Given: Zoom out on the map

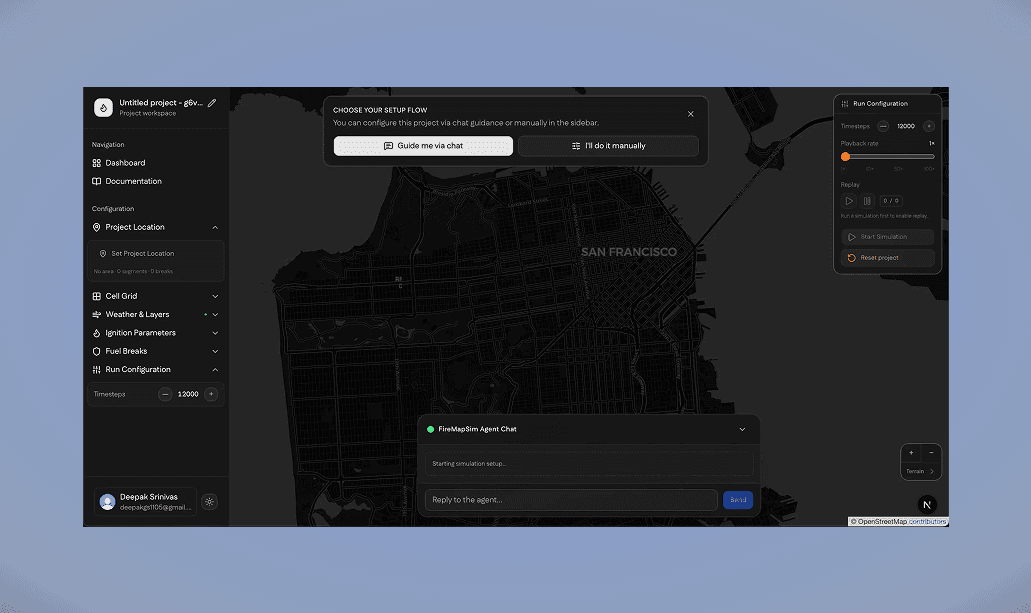Looking at the screenshot, I should (x=931, y=453).
